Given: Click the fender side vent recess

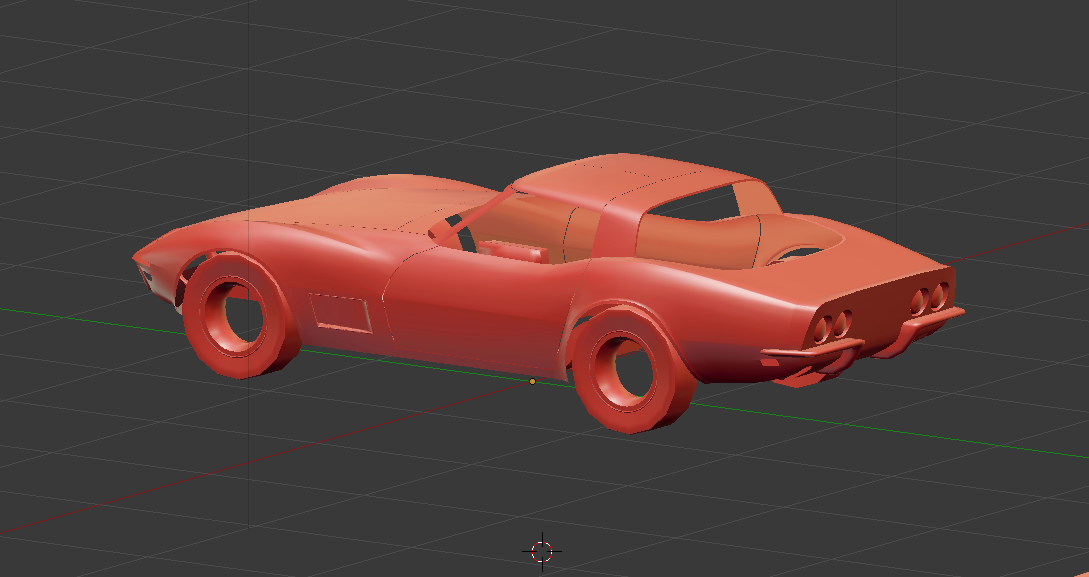Looking at the screenshot, I should (x=340, y=312).
